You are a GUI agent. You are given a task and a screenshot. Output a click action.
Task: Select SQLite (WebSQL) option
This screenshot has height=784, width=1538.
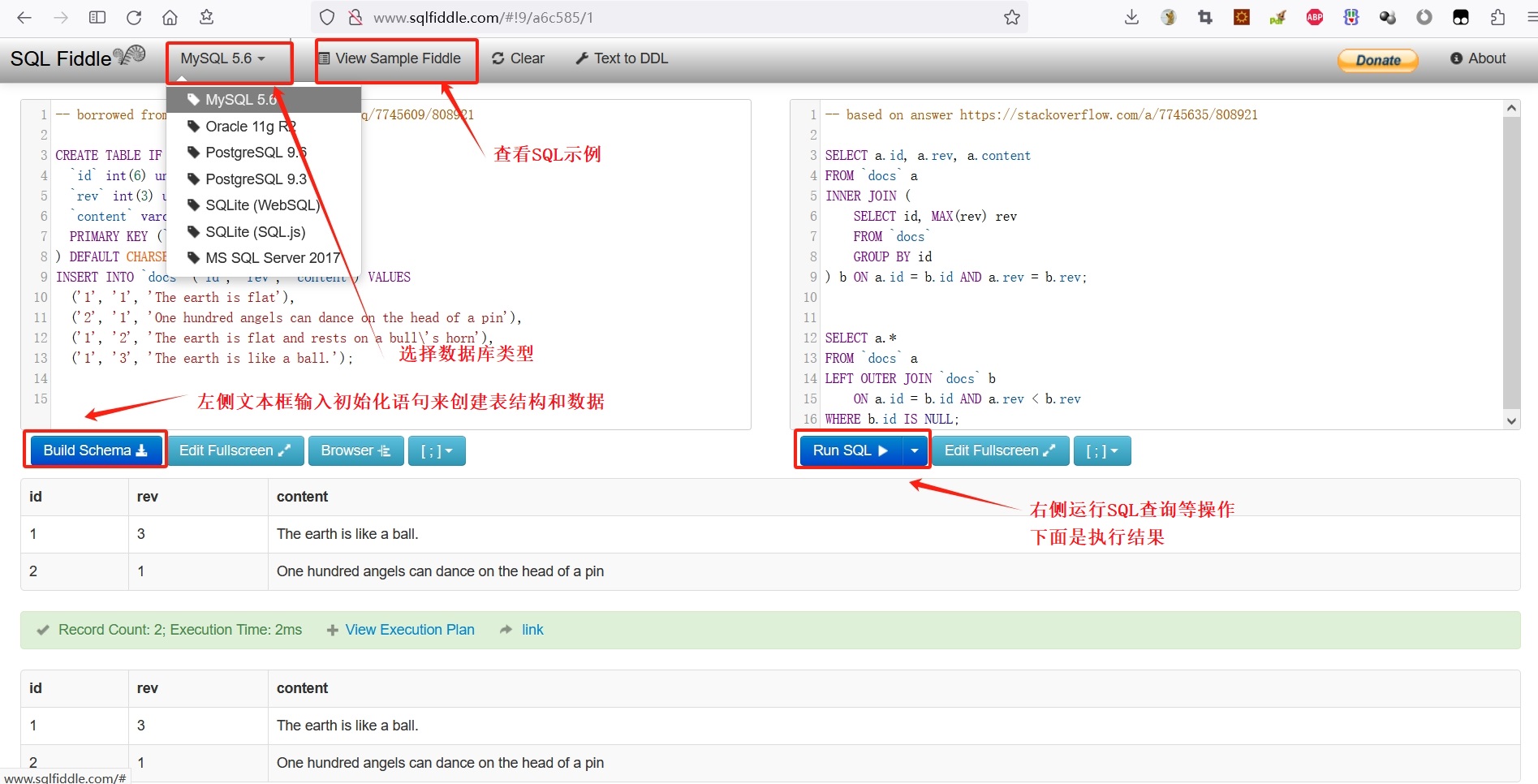point(264,205)
